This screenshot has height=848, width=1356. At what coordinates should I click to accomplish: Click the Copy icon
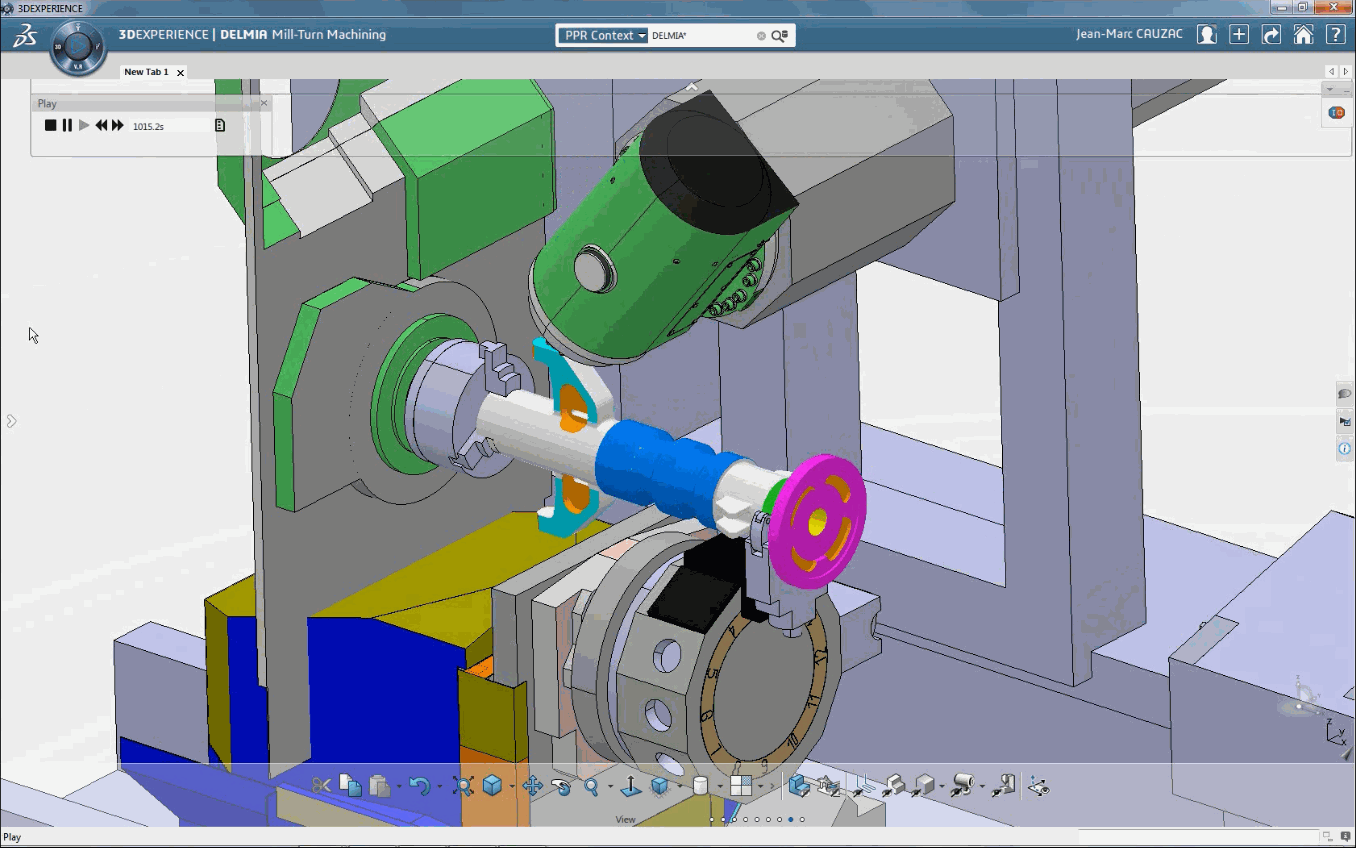350,786
